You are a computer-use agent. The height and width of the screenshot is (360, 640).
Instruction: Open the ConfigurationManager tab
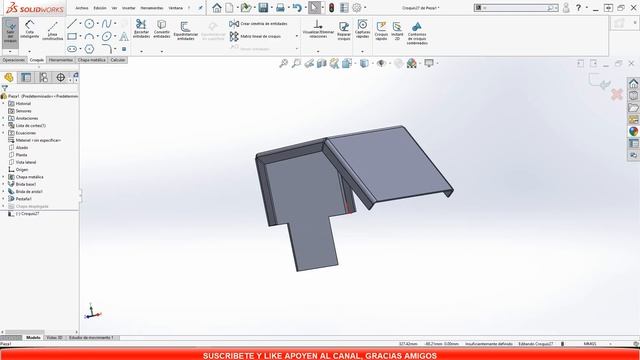click(x=43, y=78)
